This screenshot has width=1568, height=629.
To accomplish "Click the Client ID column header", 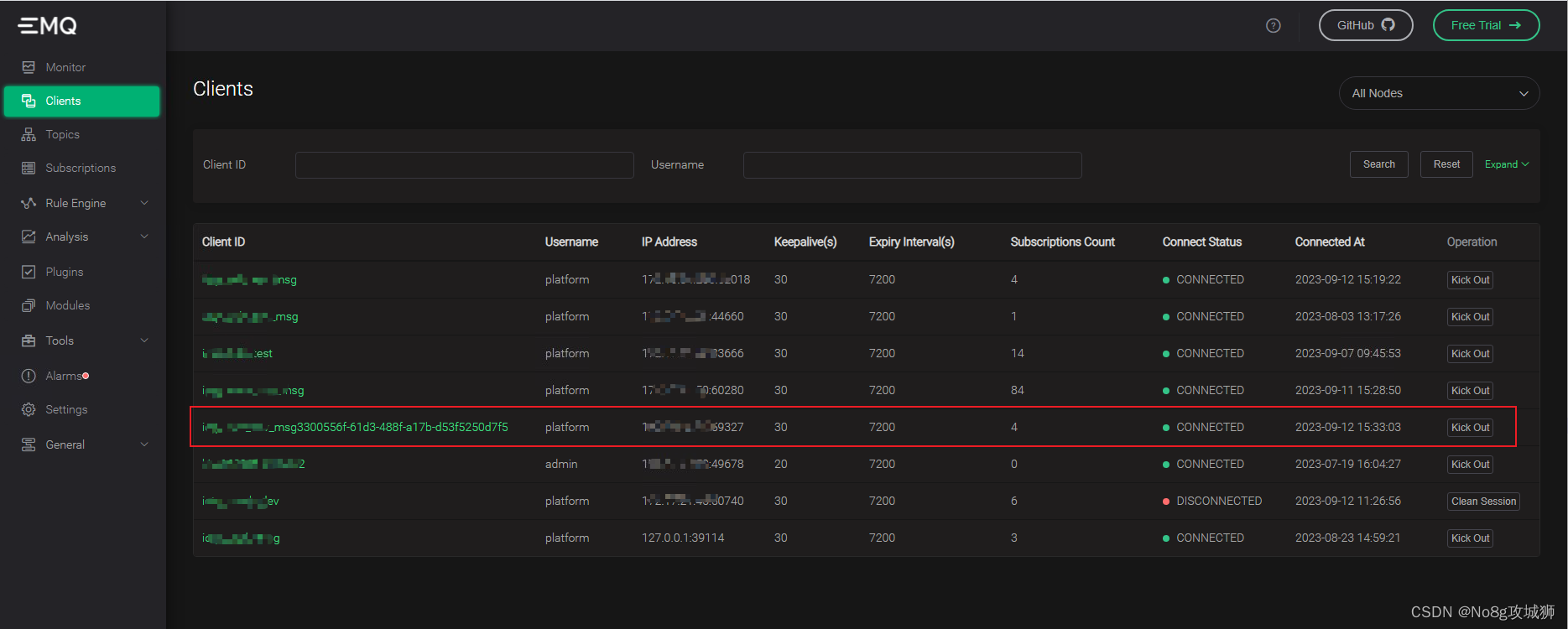I will pyautogui.click(x=223, y=242).
